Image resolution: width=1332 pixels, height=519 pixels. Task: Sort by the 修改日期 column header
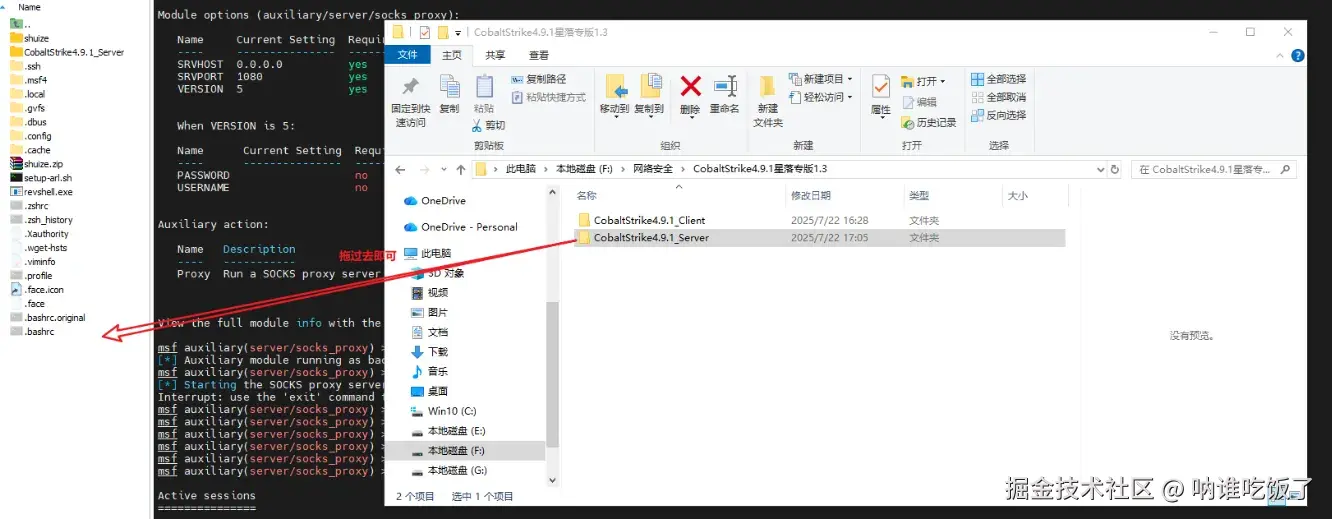pos(810,196)
